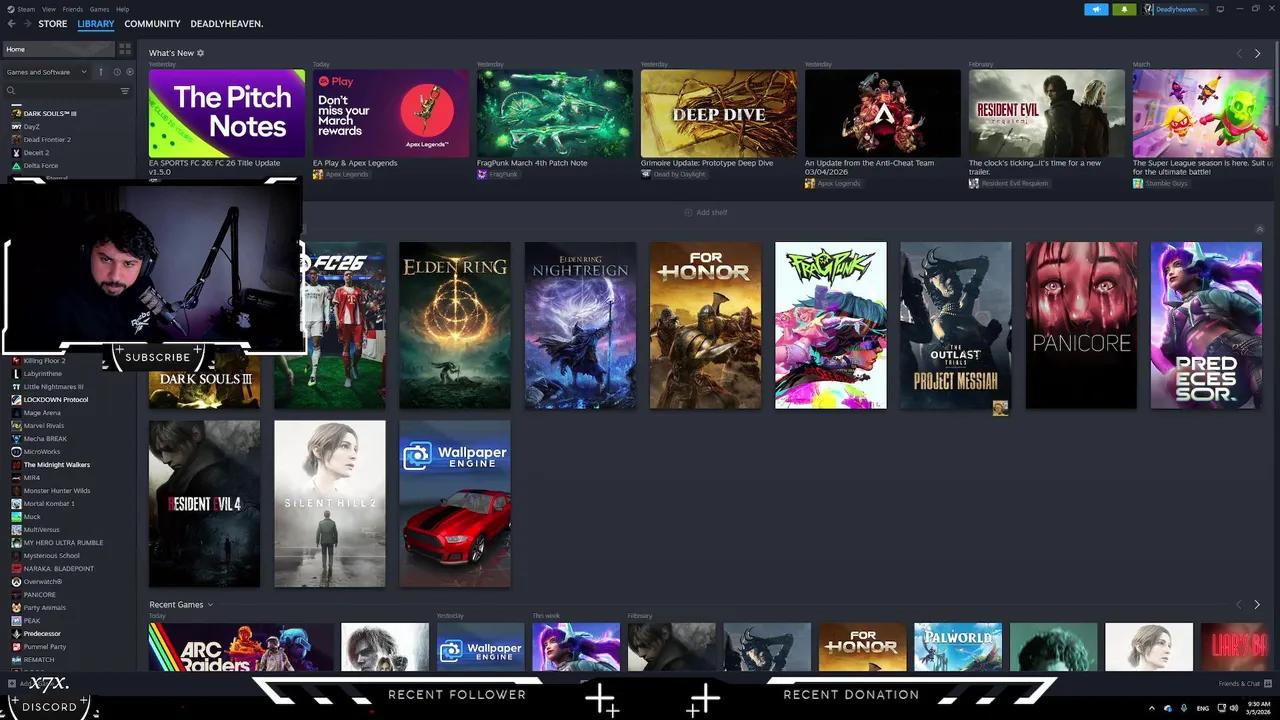Click the Windows taskbar language ENG indicator

coord(1203,708)
